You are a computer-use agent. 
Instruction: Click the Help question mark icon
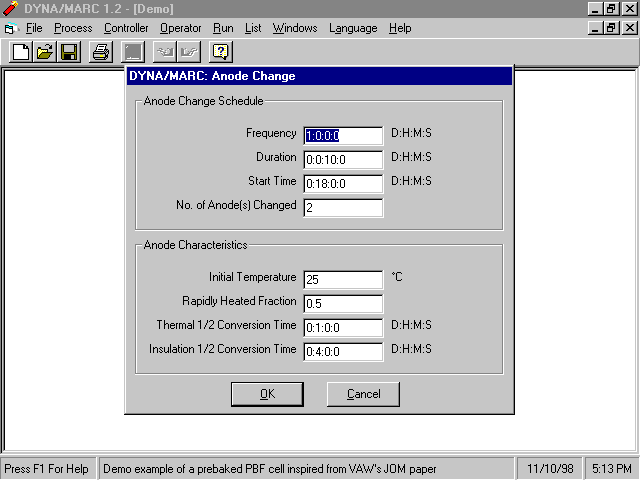point(221,52)
